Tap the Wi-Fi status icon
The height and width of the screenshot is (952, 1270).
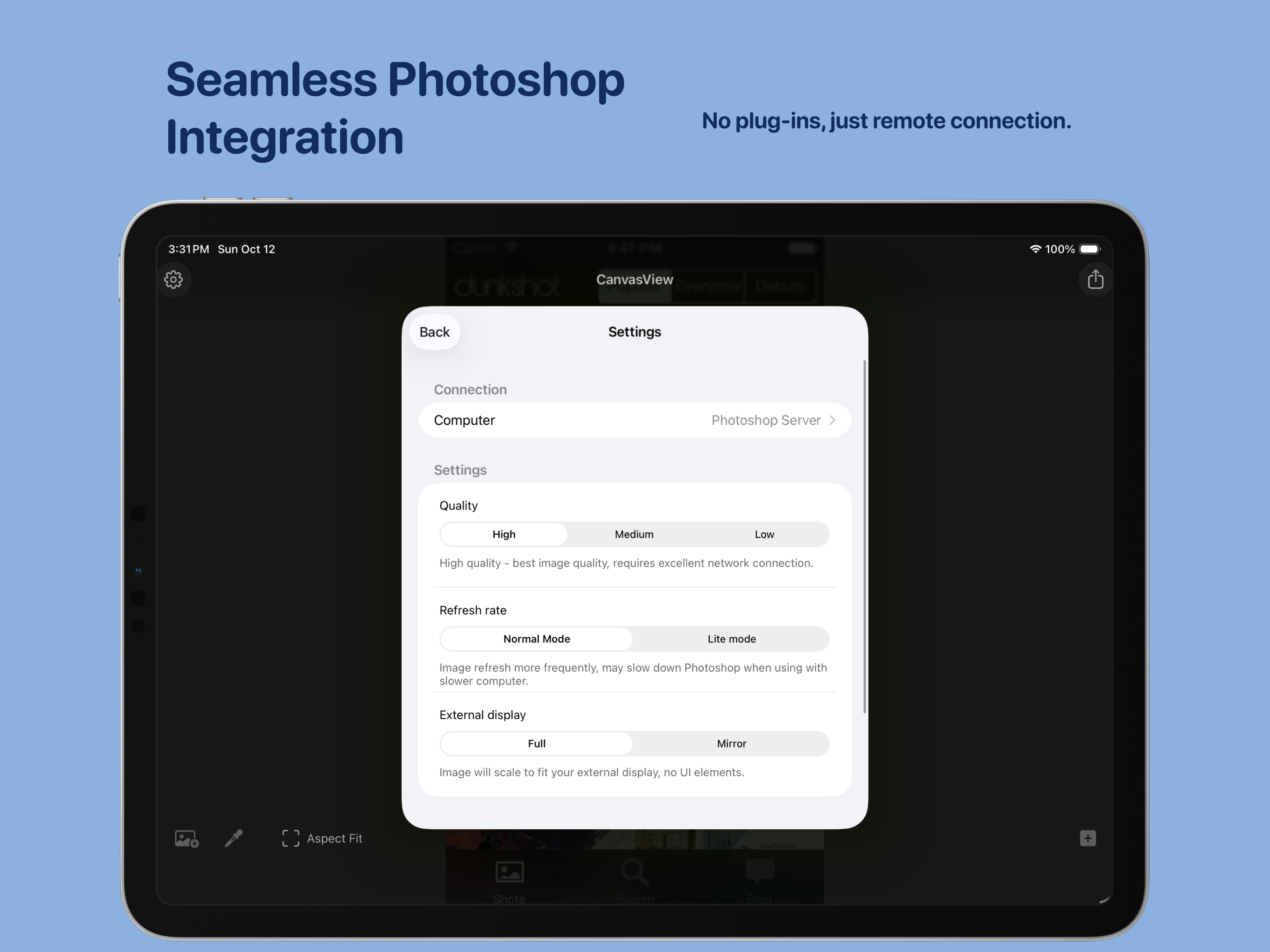tap(1035, 249)
